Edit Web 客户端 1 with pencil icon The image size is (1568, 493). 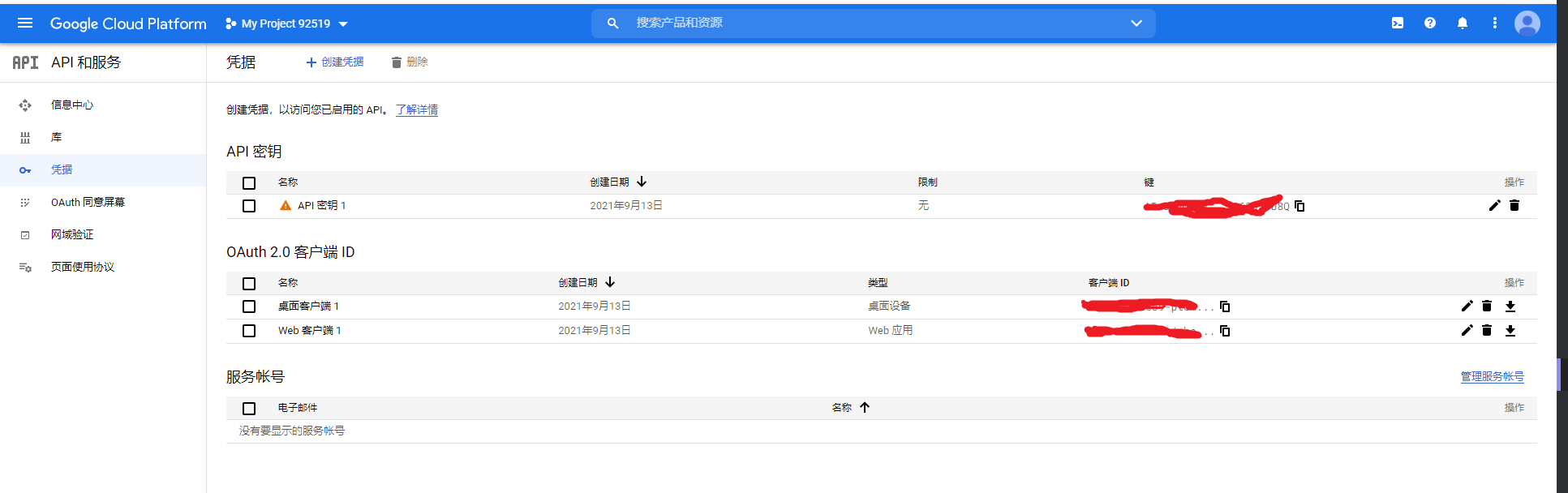1467,330
